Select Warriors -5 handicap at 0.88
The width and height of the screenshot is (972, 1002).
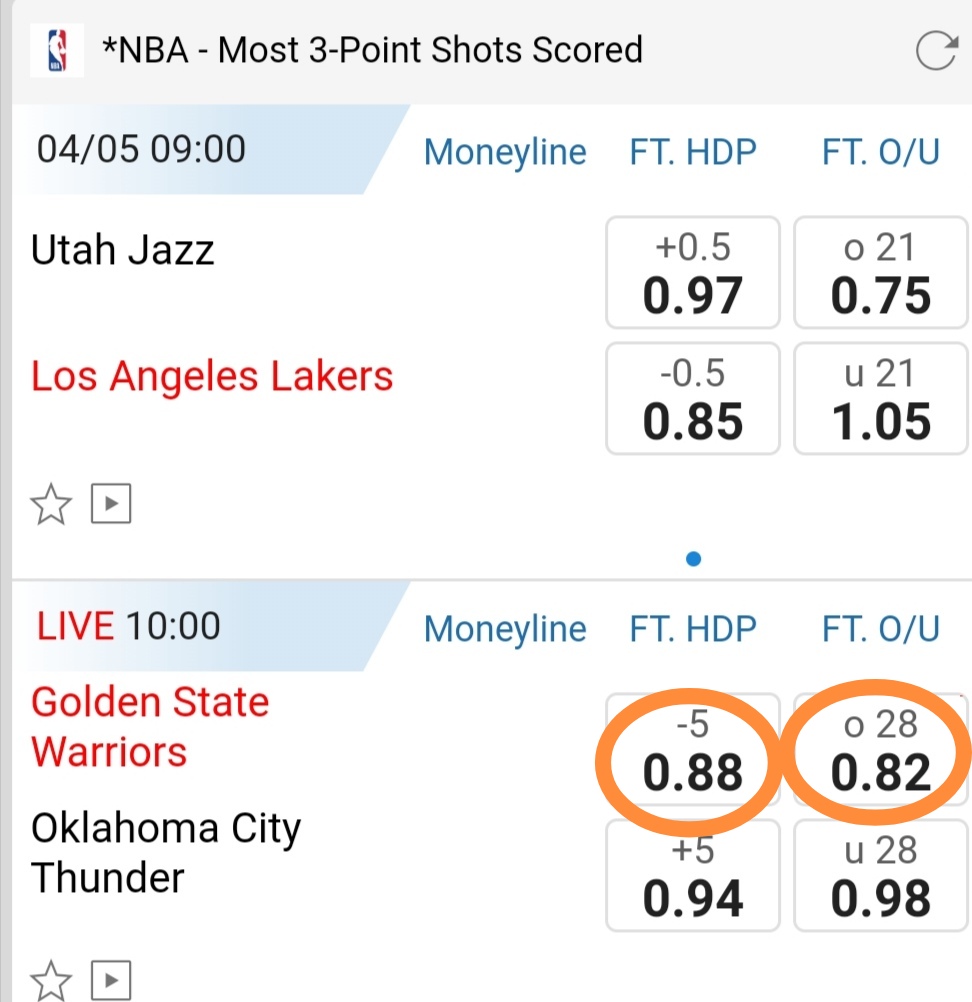[x=693, y=751]
